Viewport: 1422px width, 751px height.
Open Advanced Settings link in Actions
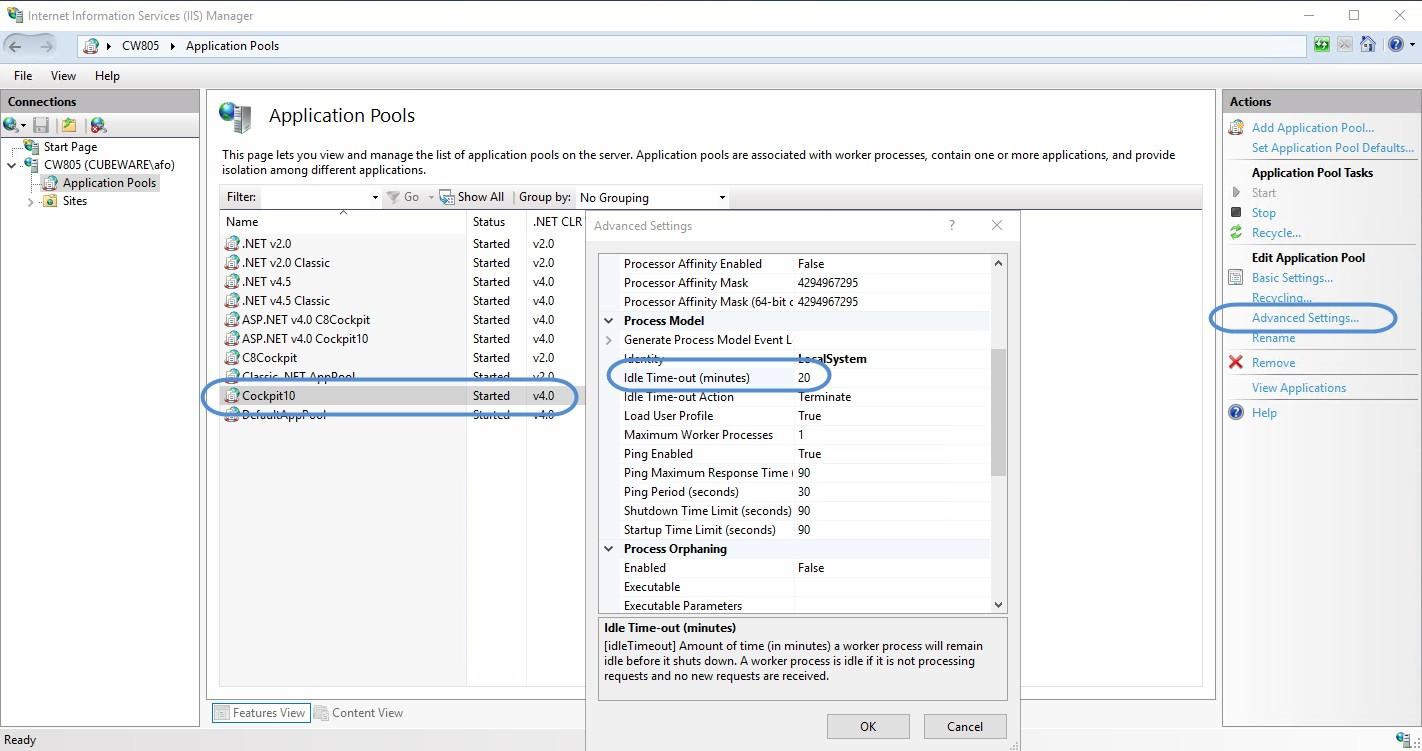(1305, 318)
